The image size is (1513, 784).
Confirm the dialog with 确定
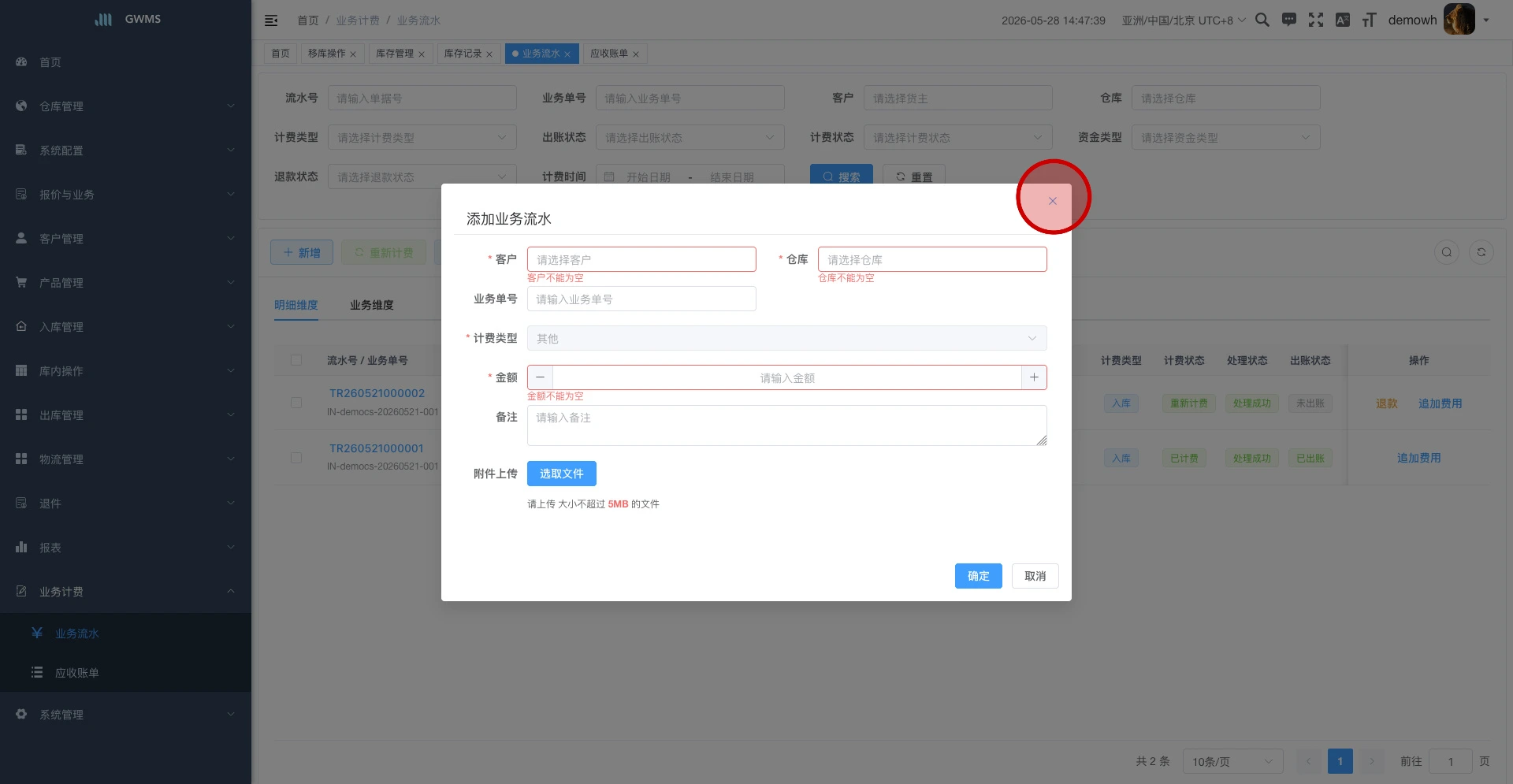[979, 576]
